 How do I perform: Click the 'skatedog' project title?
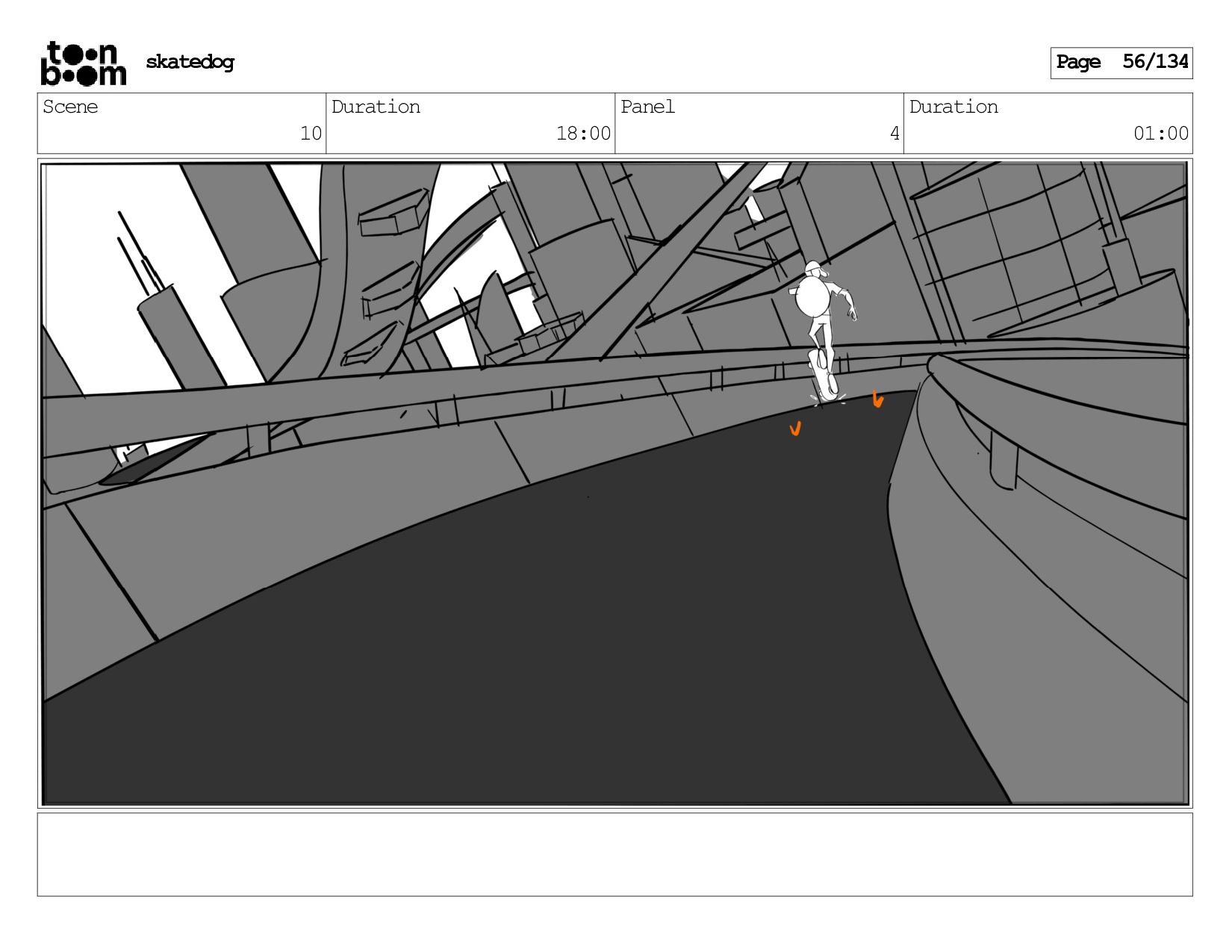[190, 62]
